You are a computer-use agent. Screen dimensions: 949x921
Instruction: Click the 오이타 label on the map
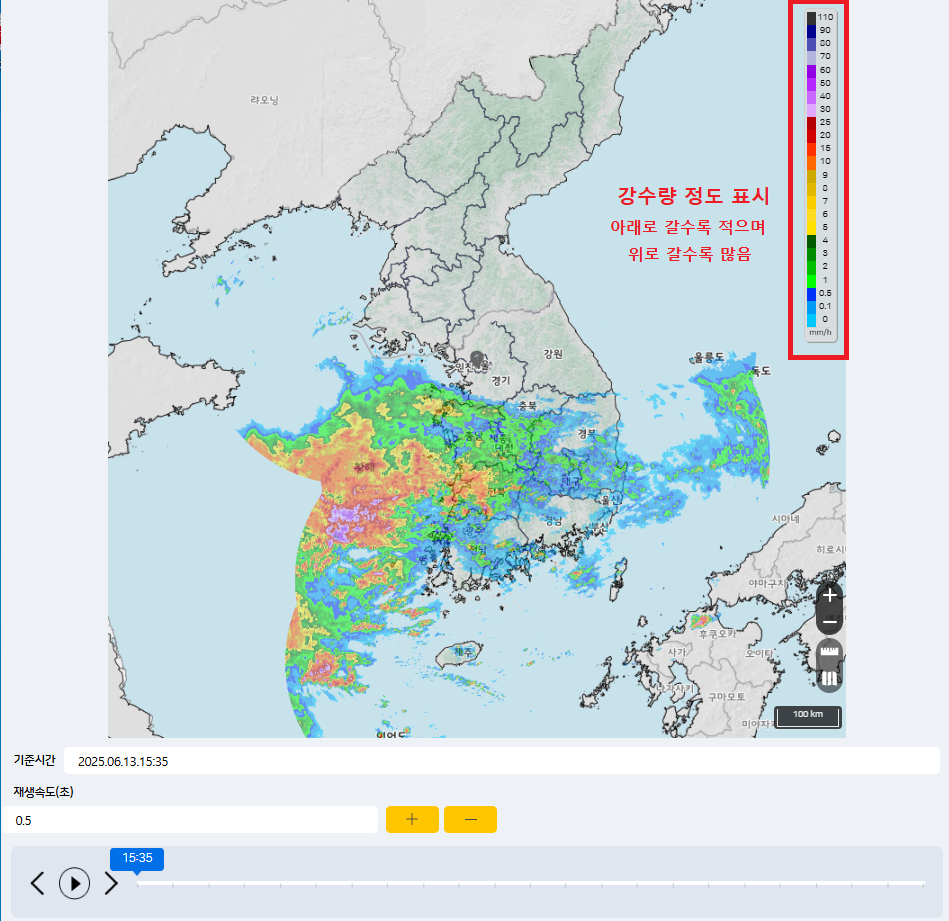[759, 653]
